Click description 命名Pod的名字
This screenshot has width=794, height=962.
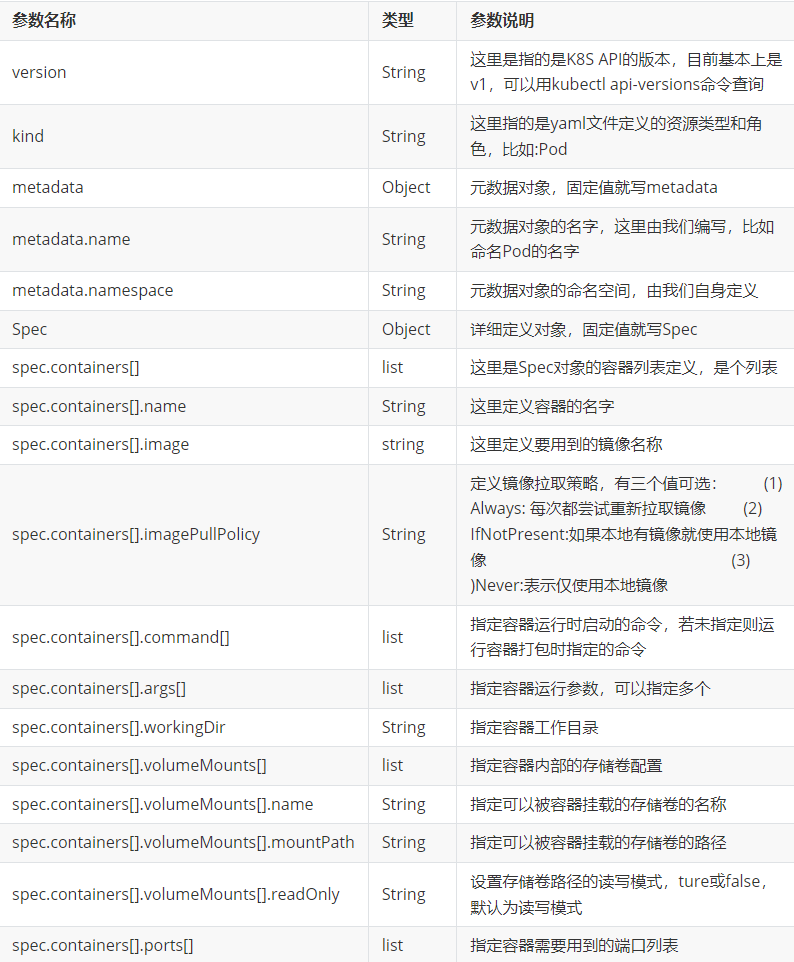click(525, 252)
